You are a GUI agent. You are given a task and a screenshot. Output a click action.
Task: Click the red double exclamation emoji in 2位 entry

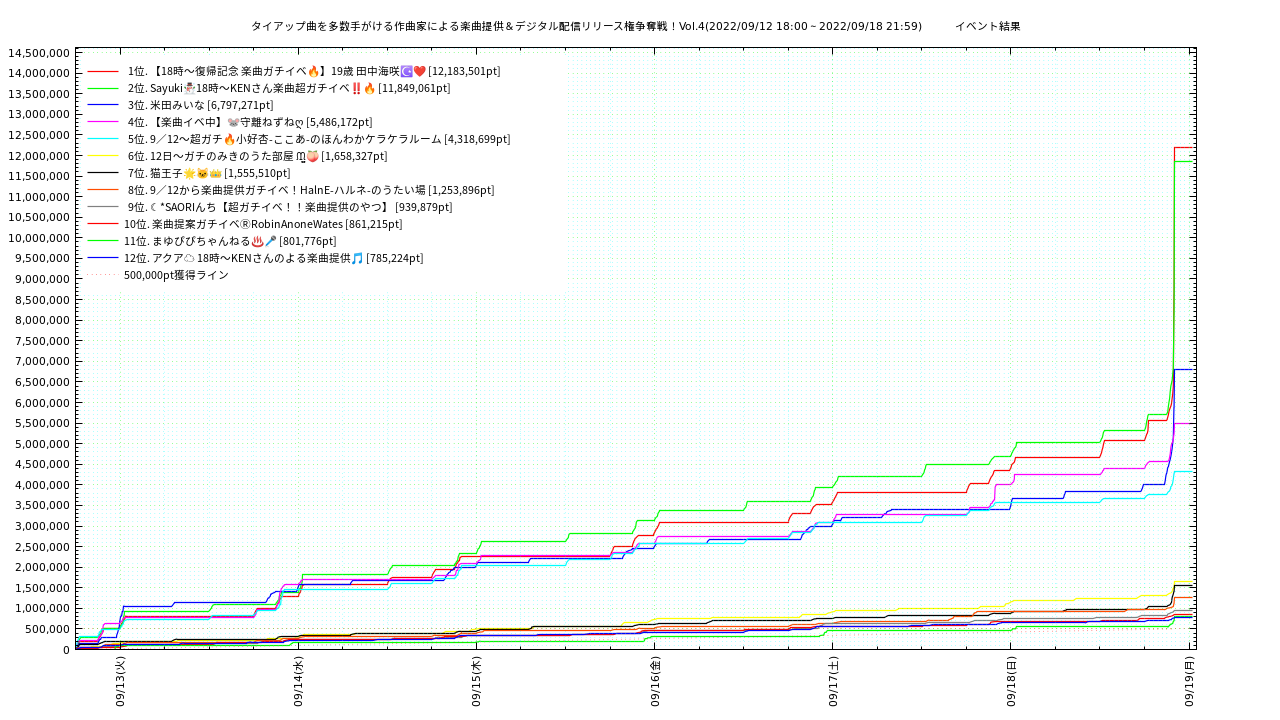click(357, 88)
